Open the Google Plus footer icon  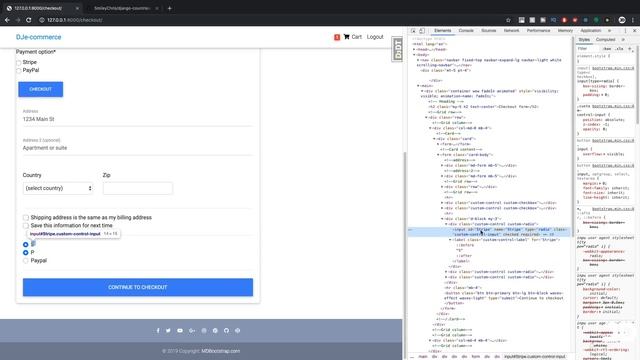pos(192,331)
